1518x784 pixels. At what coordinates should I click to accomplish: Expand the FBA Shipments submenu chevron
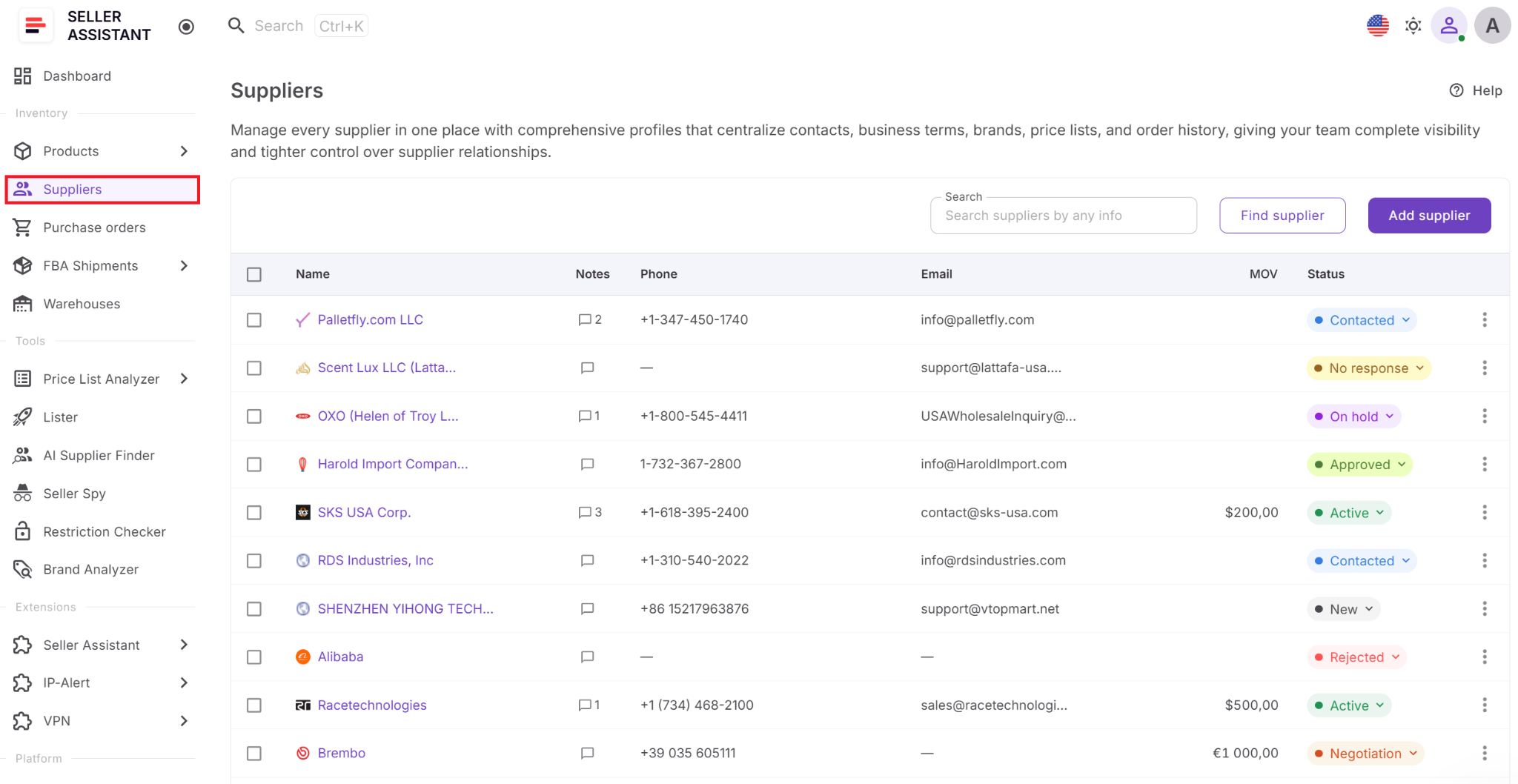[184, 265]
